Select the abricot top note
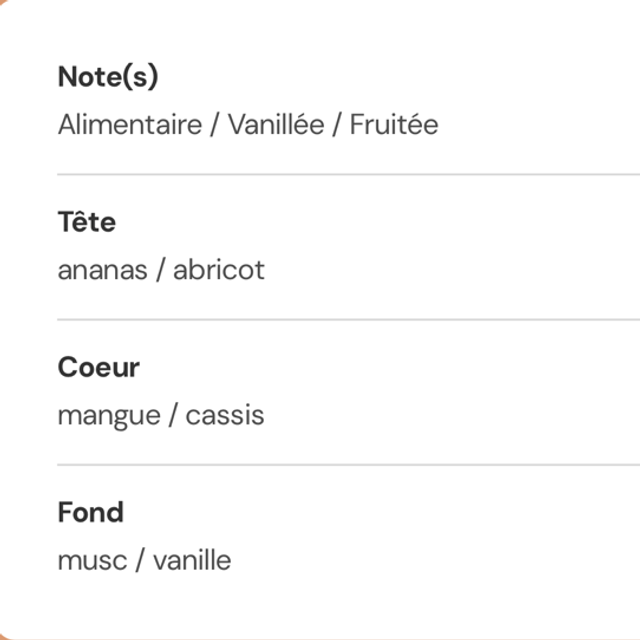The image size is (640, 640). (x=219, y=270)
